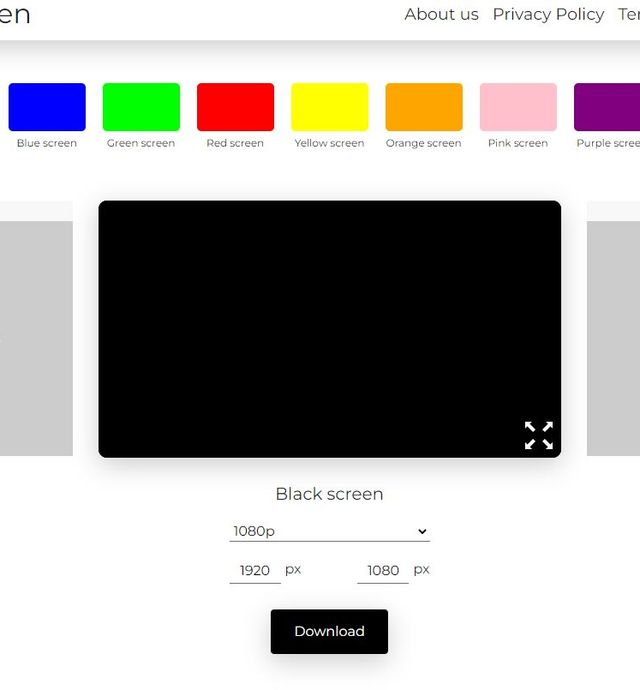The height and width of the screenshot is (690, 640).
Task: Open the Privacy Policy page
Action: [548, 14]
